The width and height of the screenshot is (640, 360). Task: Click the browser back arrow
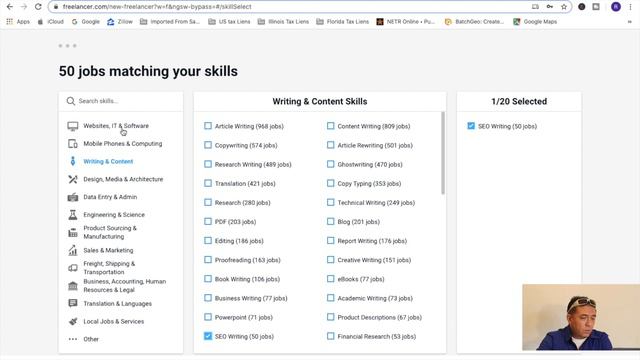tap(10, 7)
